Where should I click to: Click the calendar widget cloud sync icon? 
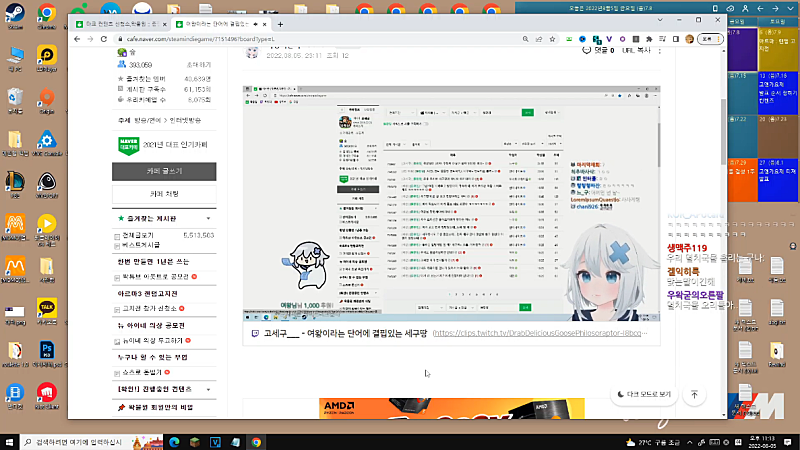click(x=730, y=8)
